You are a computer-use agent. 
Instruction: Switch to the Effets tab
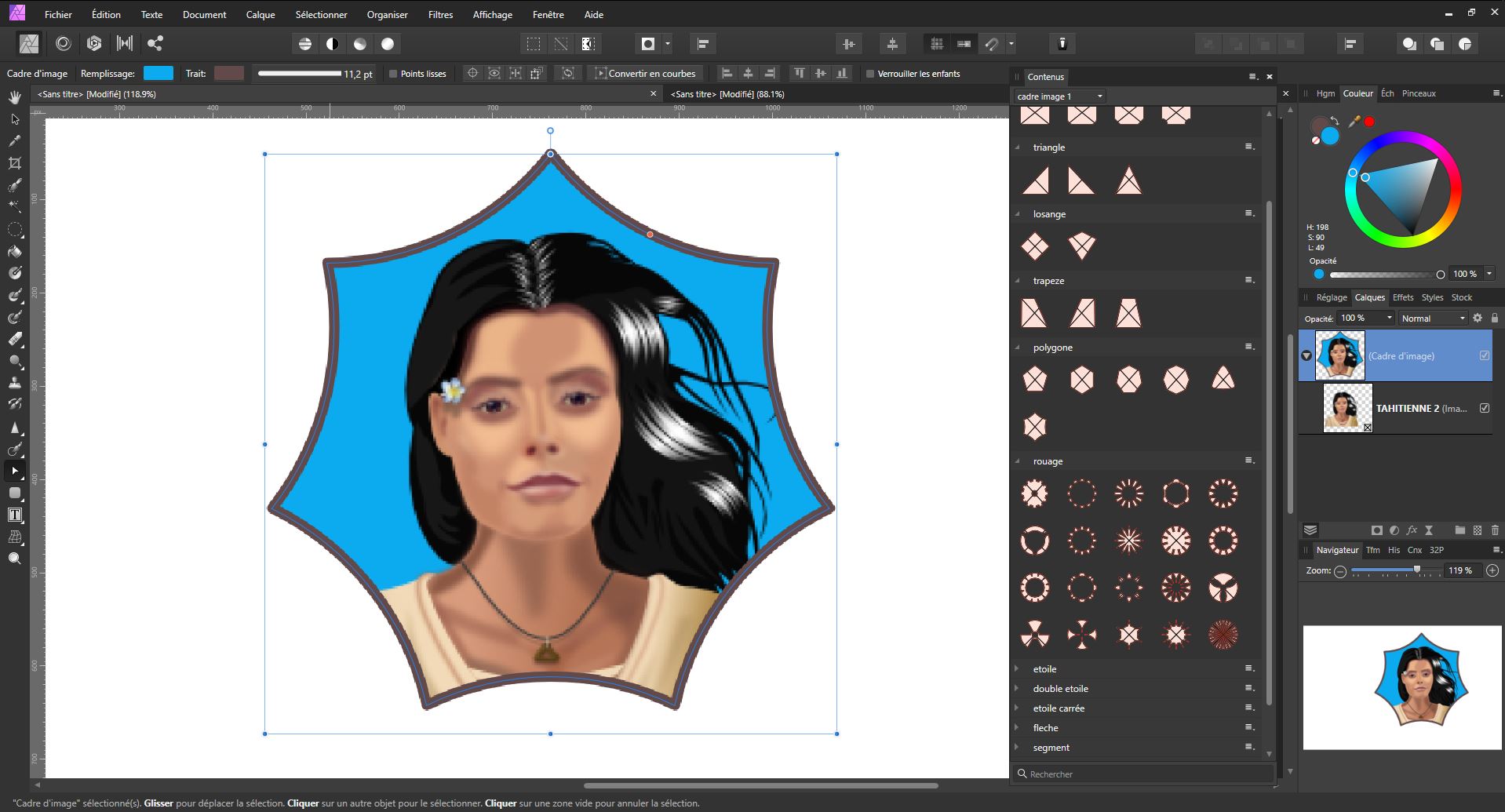click(x=1402, y=297)
